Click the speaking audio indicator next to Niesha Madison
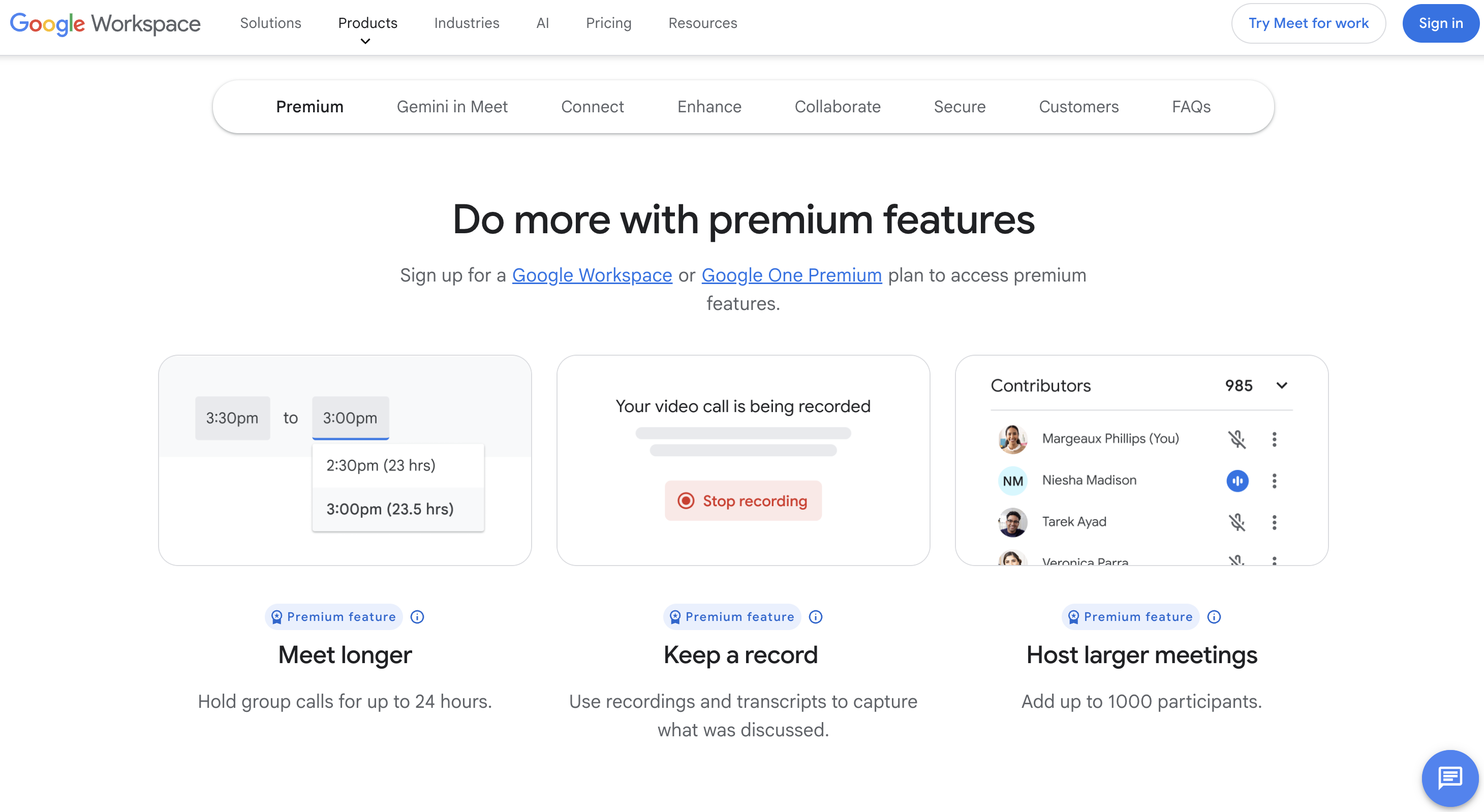 1238,480
